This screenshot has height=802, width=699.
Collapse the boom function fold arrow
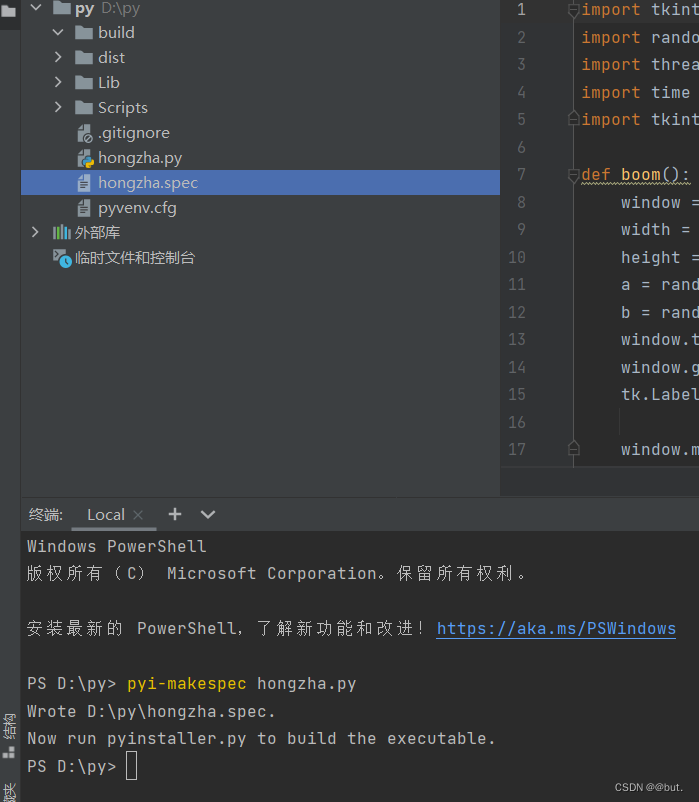pyautogui.click(x=573, y=174)
